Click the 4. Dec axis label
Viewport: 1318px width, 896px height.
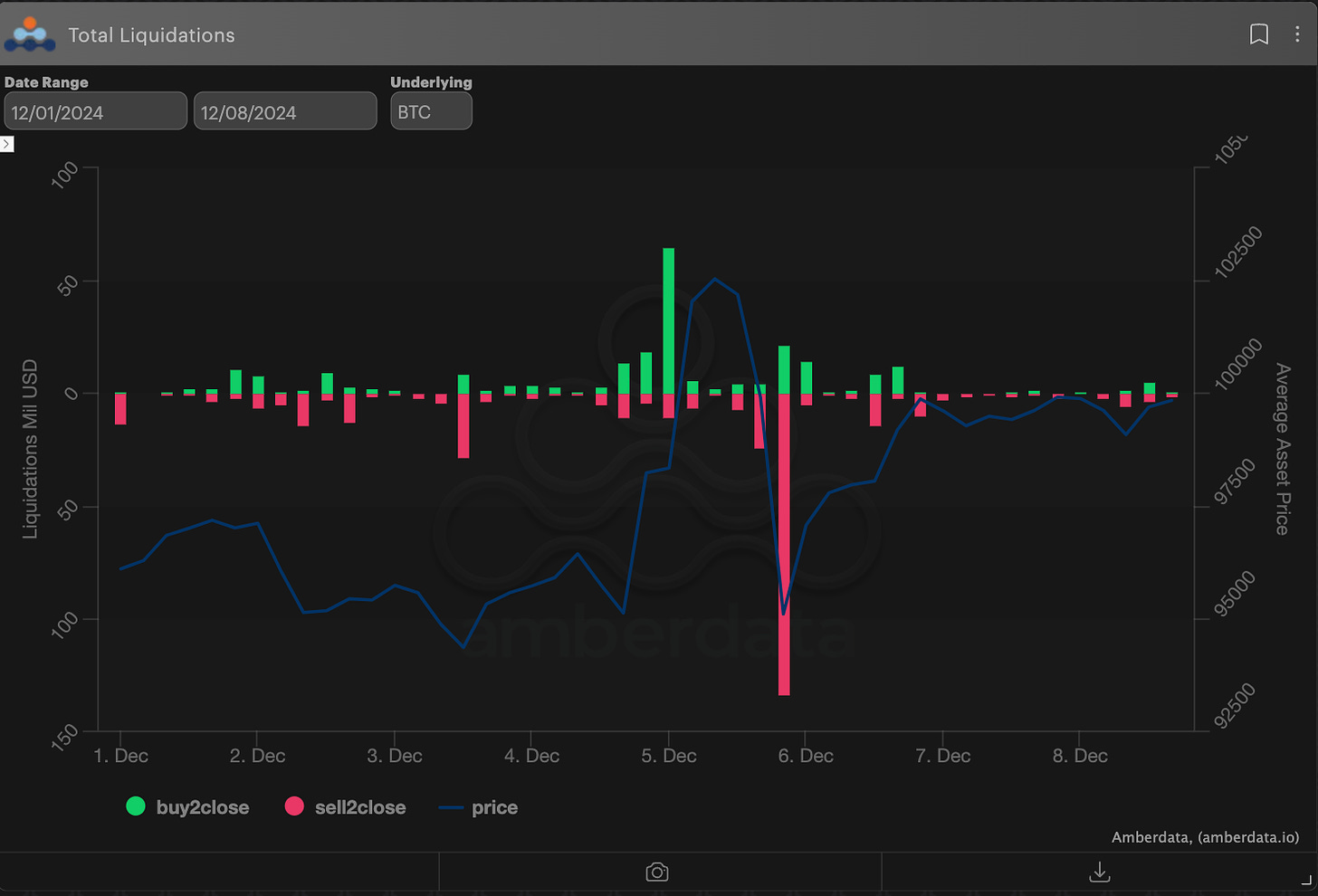(x=531, y=756)
